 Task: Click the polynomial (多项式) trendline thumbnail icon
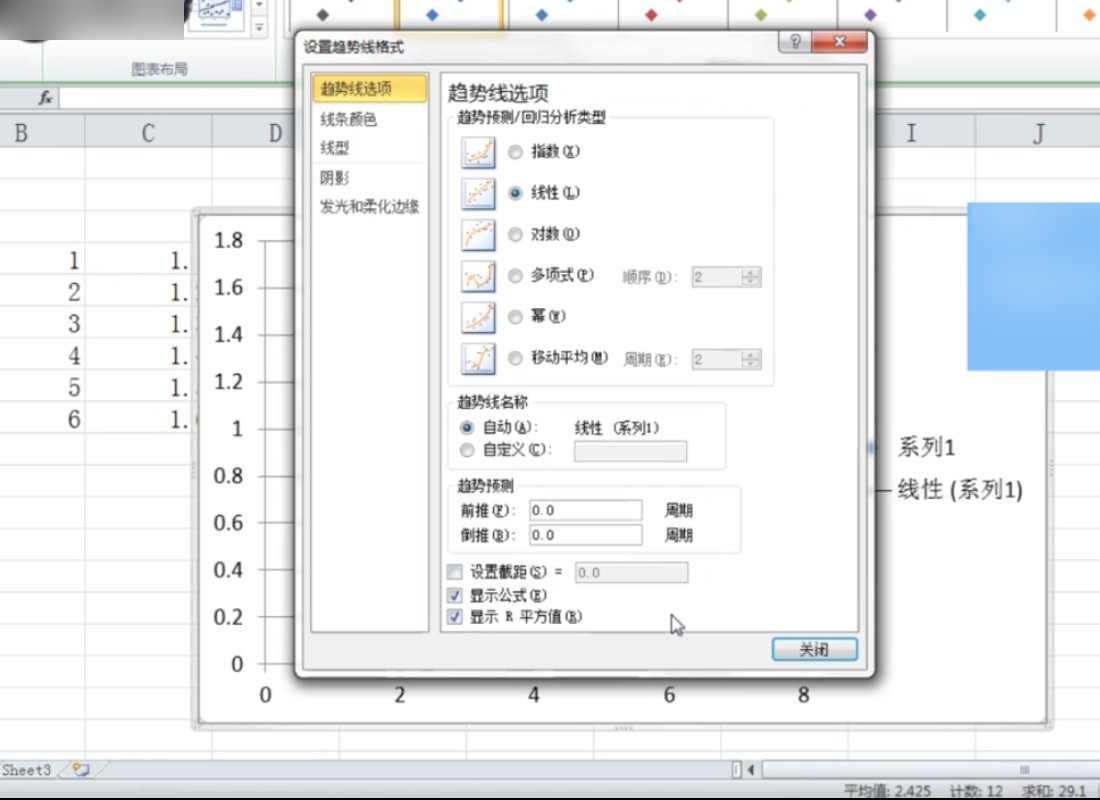pos(478,276)
